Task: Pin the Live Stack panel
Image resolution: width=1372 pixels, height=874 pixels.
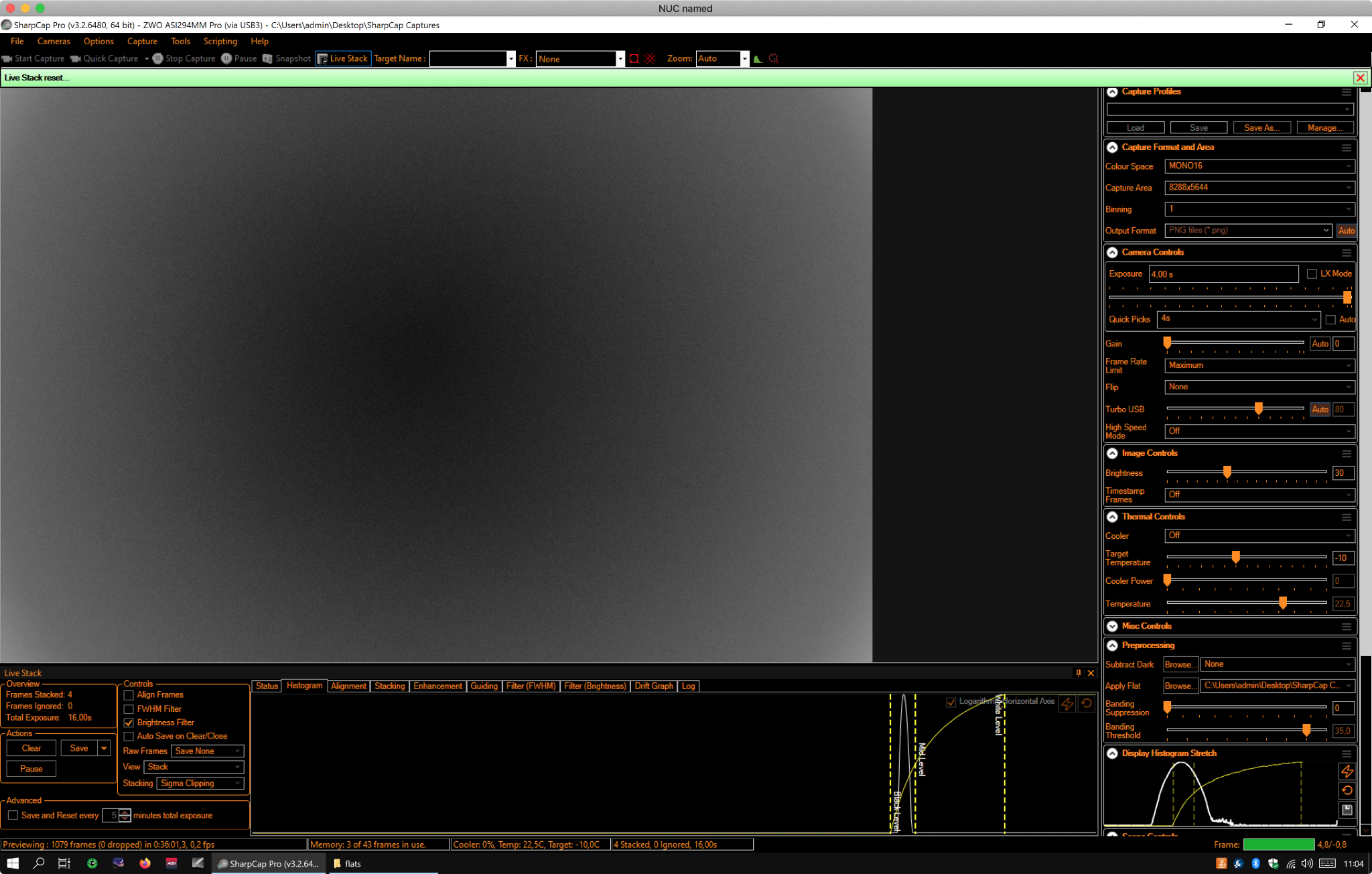Action: [x=1079, y=673]
